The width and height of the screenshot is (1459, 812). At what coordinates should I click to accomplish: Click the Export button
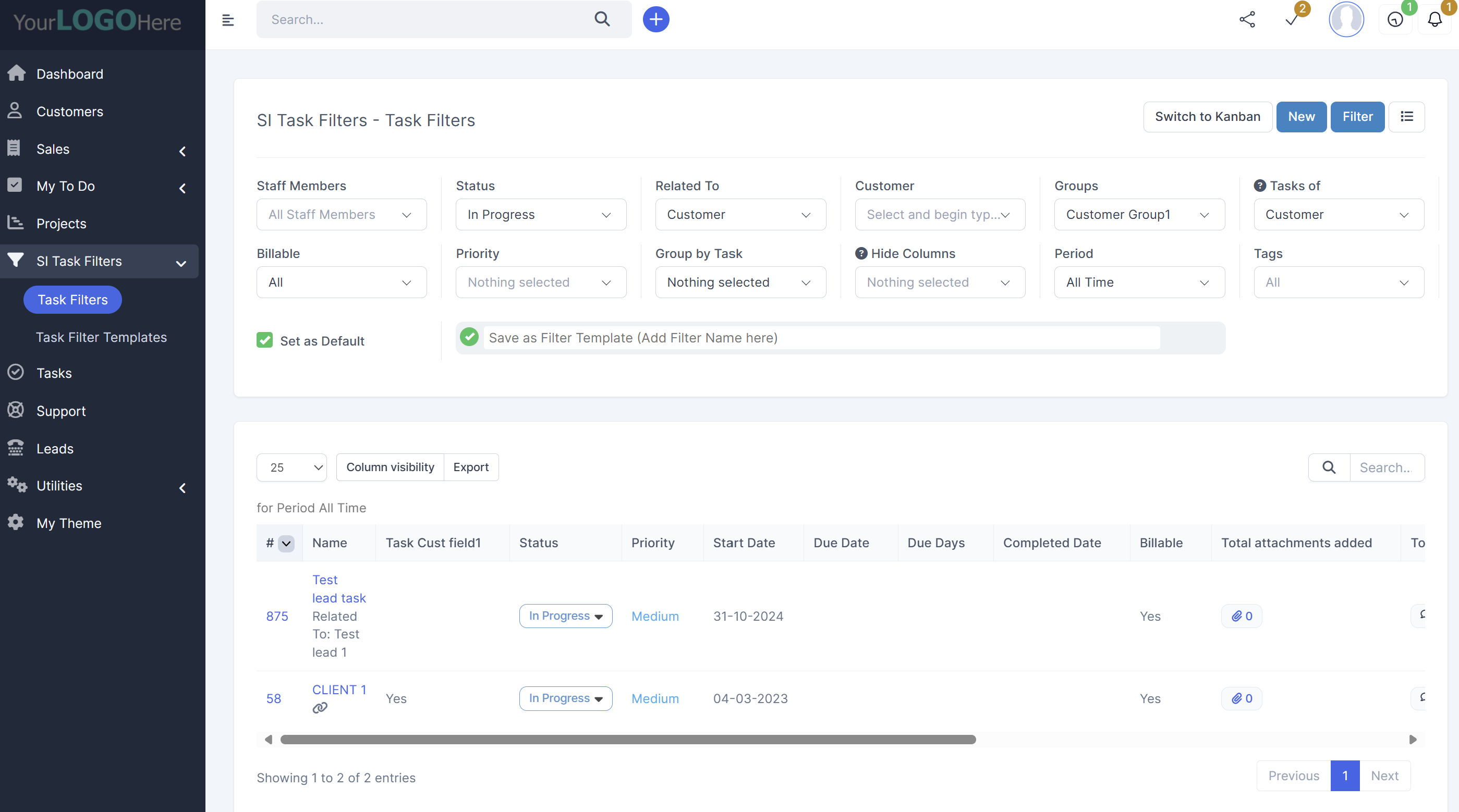point(471,467)
